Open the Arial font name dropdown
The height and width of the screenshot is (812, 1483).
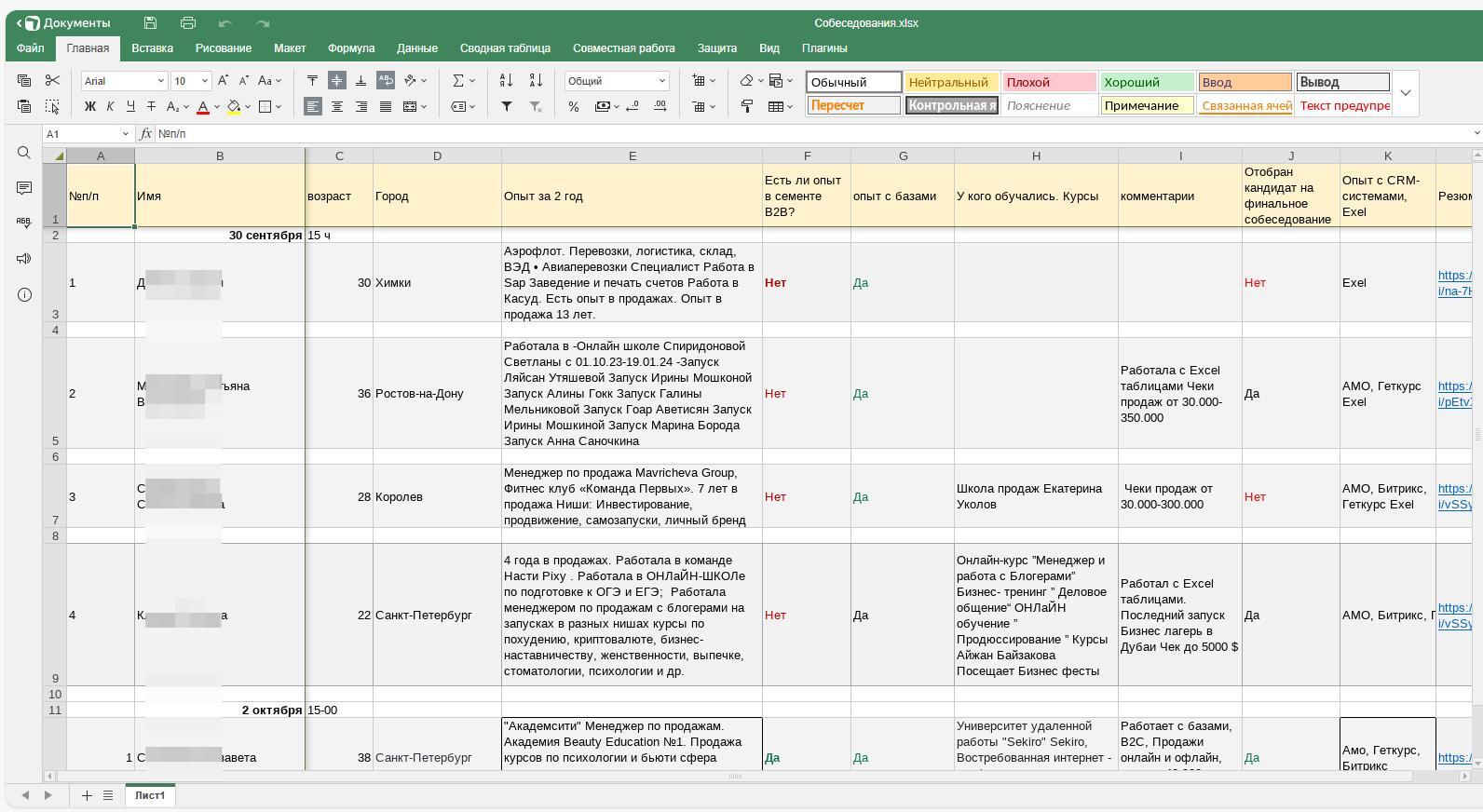pyautogui.click(x=160, y=81)
